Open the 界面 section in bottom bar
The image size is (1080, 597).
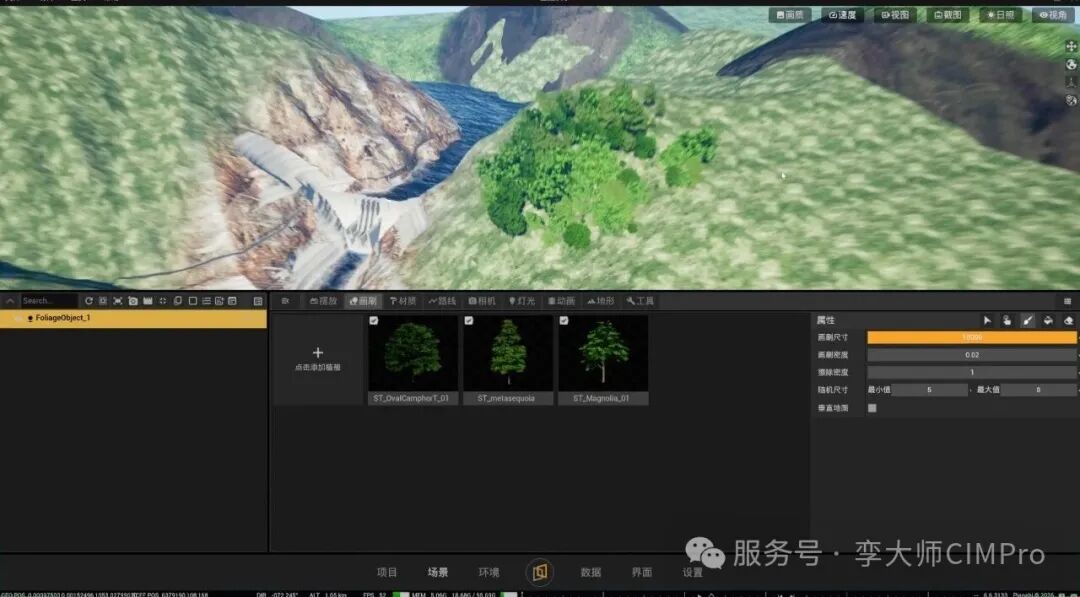point(642,572)
